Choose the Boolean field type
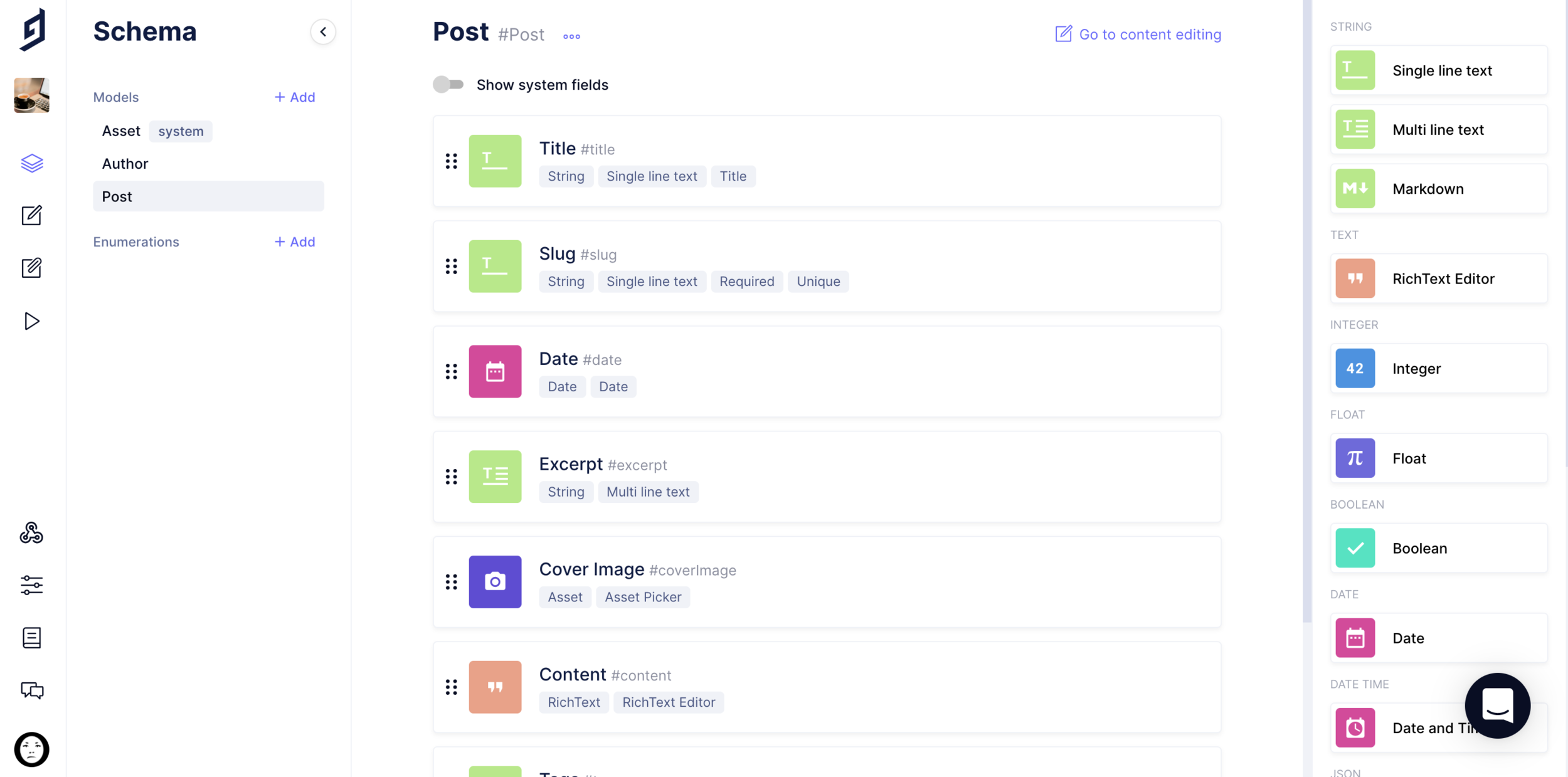1568x777 pixels. pos(1438,548)
